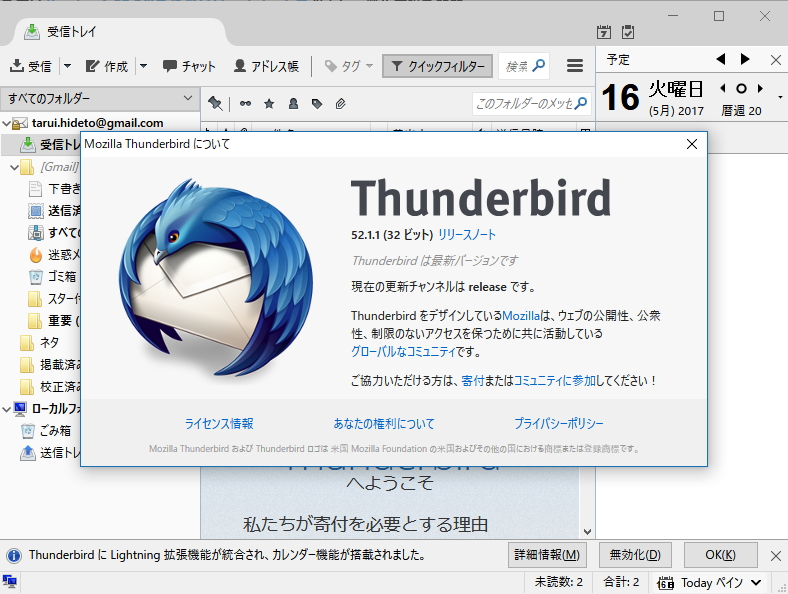Screen dimensions: 788x594
Task: Open the タグ tag dropdown
Action: (x=349, y=66)
